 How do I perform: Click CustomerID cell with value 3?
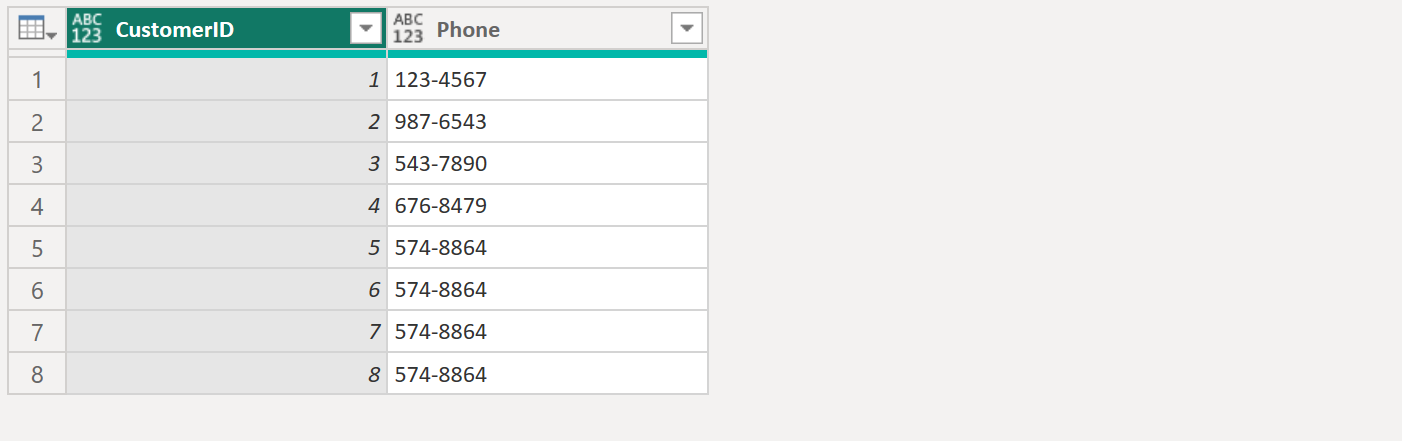(226, 164)
